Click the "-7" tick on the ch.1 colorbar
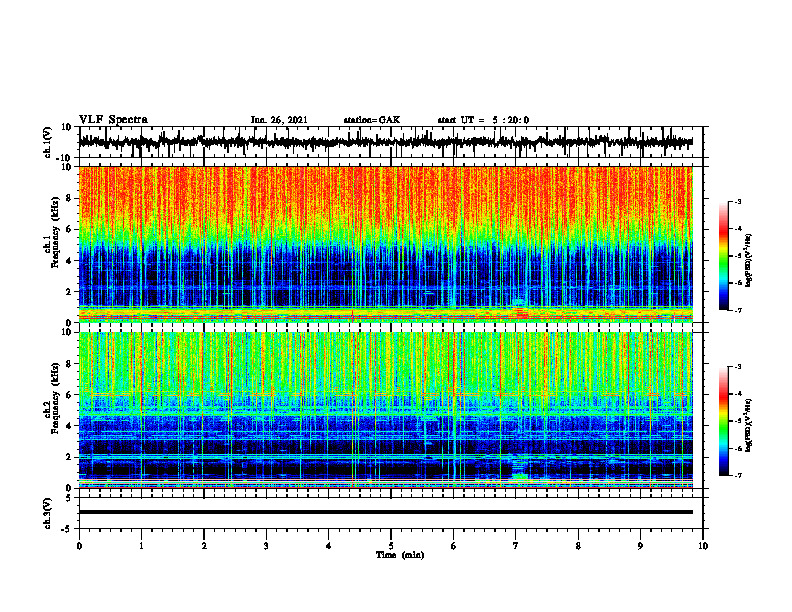 pyautogui.click(x=738, y=310)
